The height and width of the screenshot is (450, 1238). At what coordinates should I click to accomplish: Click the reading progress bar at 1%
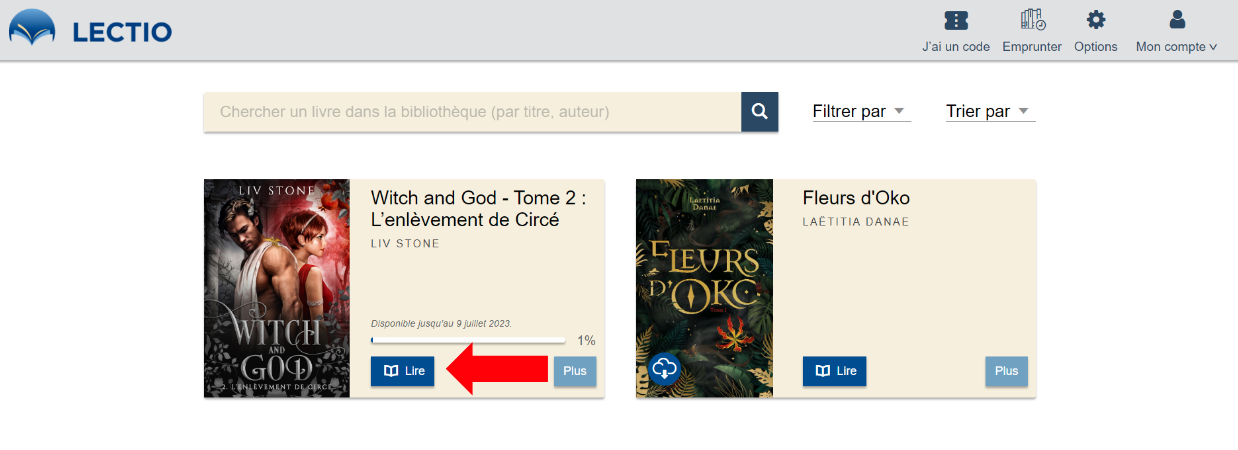pos(468,341)
